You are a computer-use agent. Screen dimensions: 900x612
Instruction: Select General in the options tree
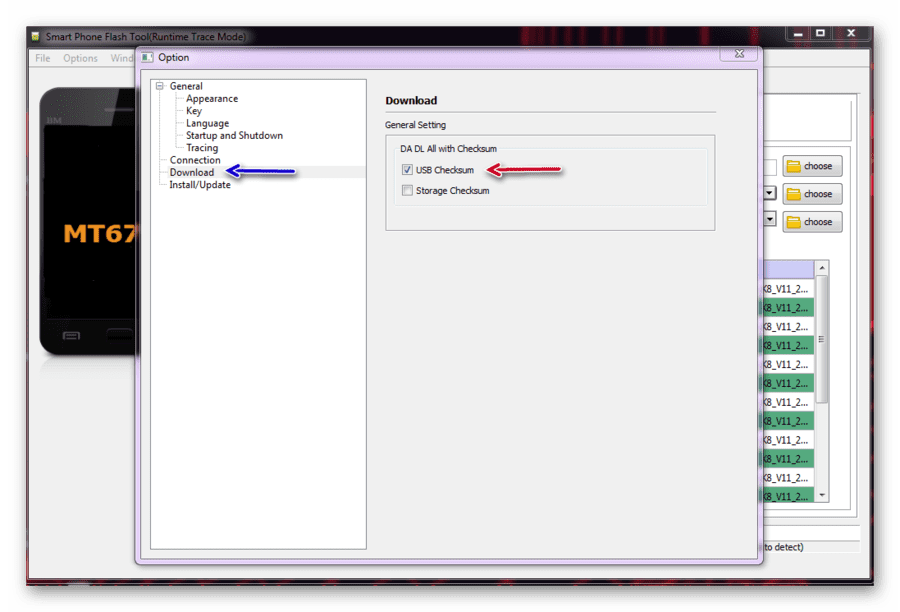[186, 86]
